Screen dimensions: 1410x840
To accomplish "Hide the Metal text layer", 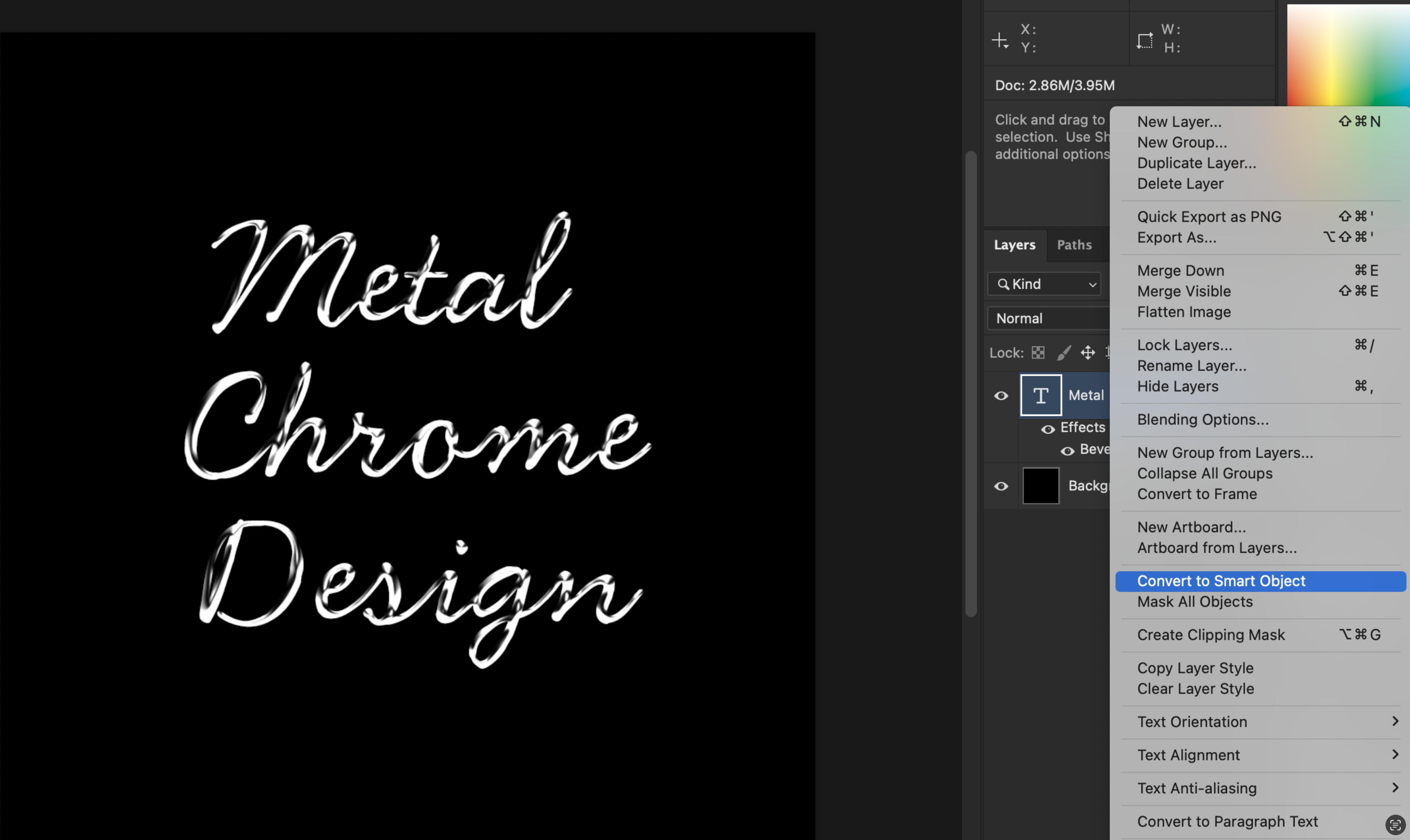I will click(1001, 396).
